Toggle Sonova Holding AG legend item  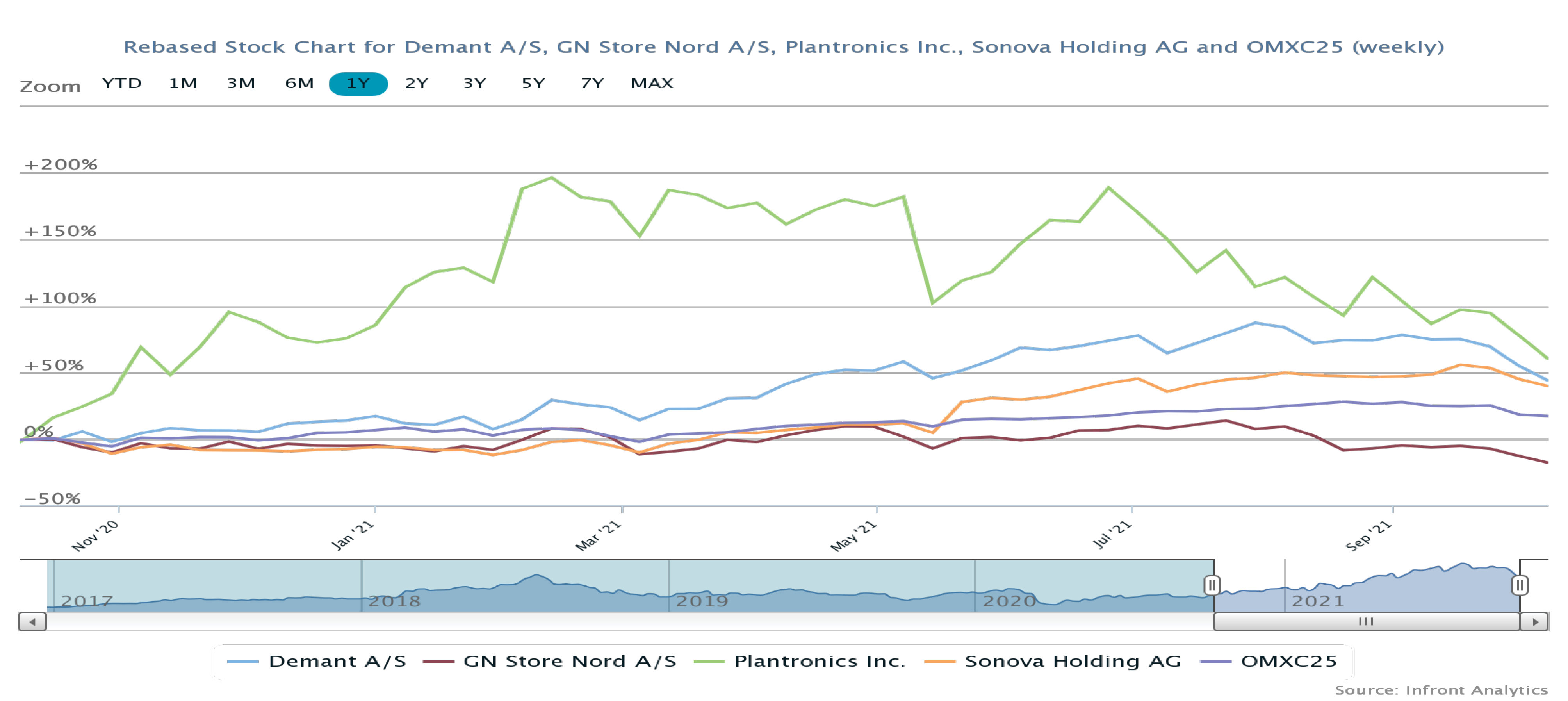[x=1073, y=662]
